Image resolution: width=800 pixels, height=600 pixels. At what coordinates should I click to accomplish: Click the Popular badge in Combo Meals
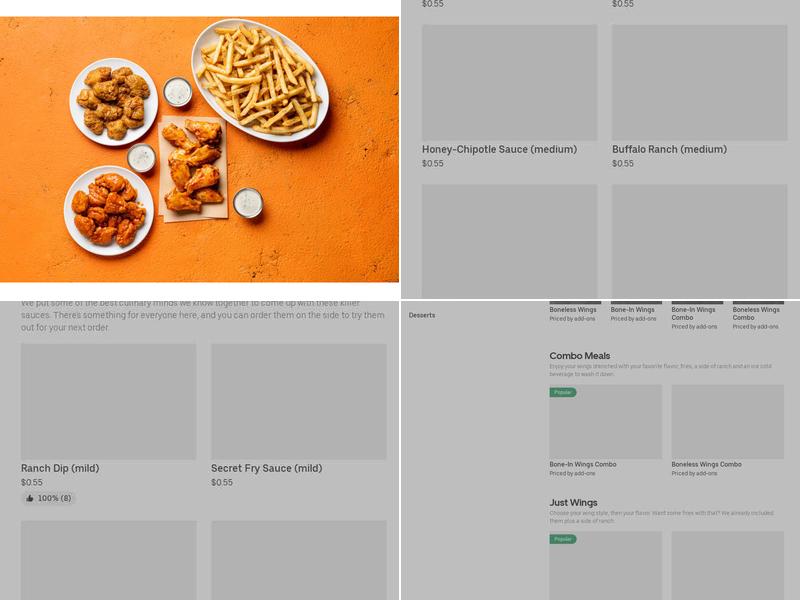563,392
